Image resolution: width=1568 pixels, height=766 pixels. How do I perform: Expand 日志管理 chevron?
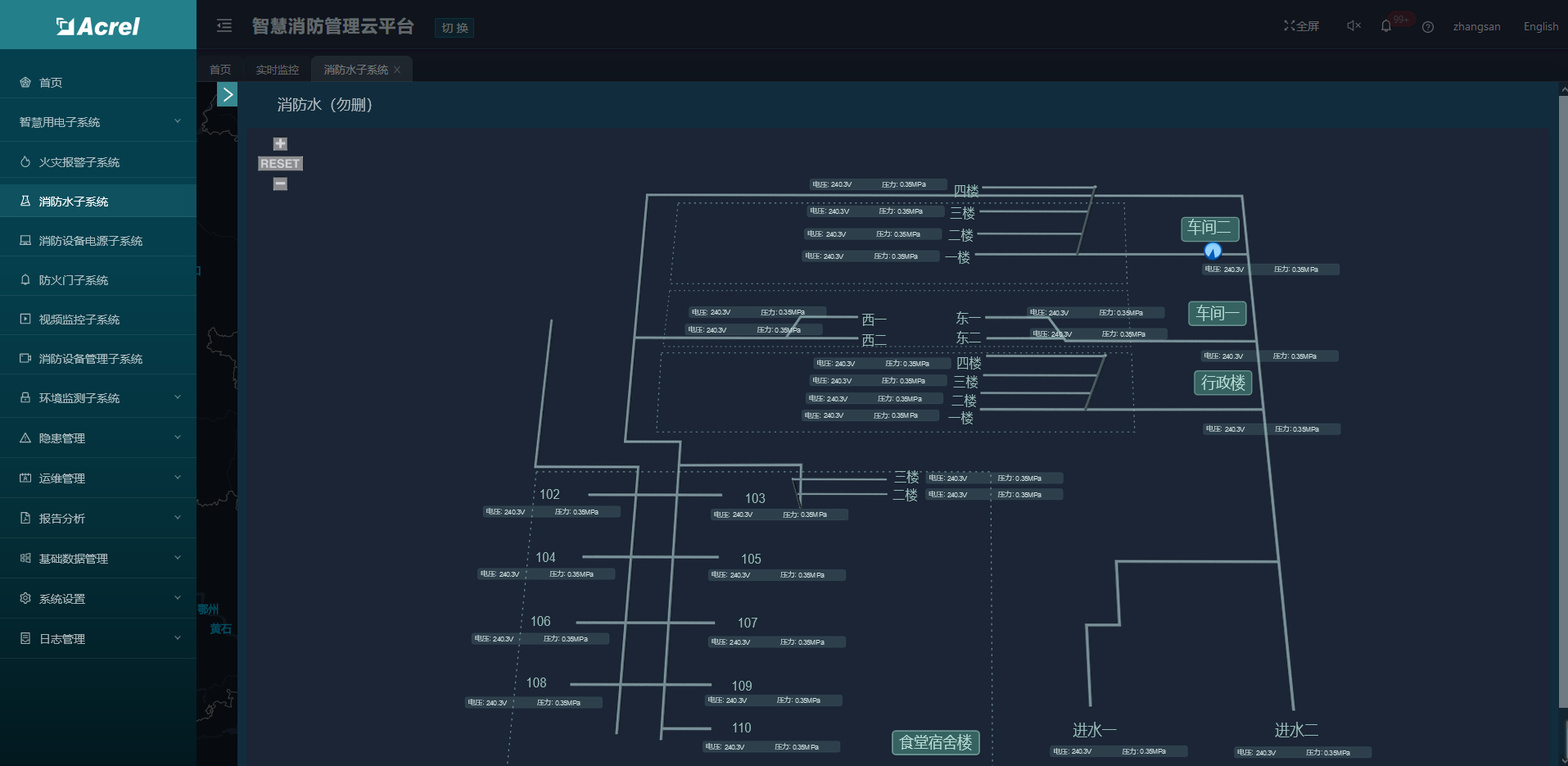[x=178, y=638]
